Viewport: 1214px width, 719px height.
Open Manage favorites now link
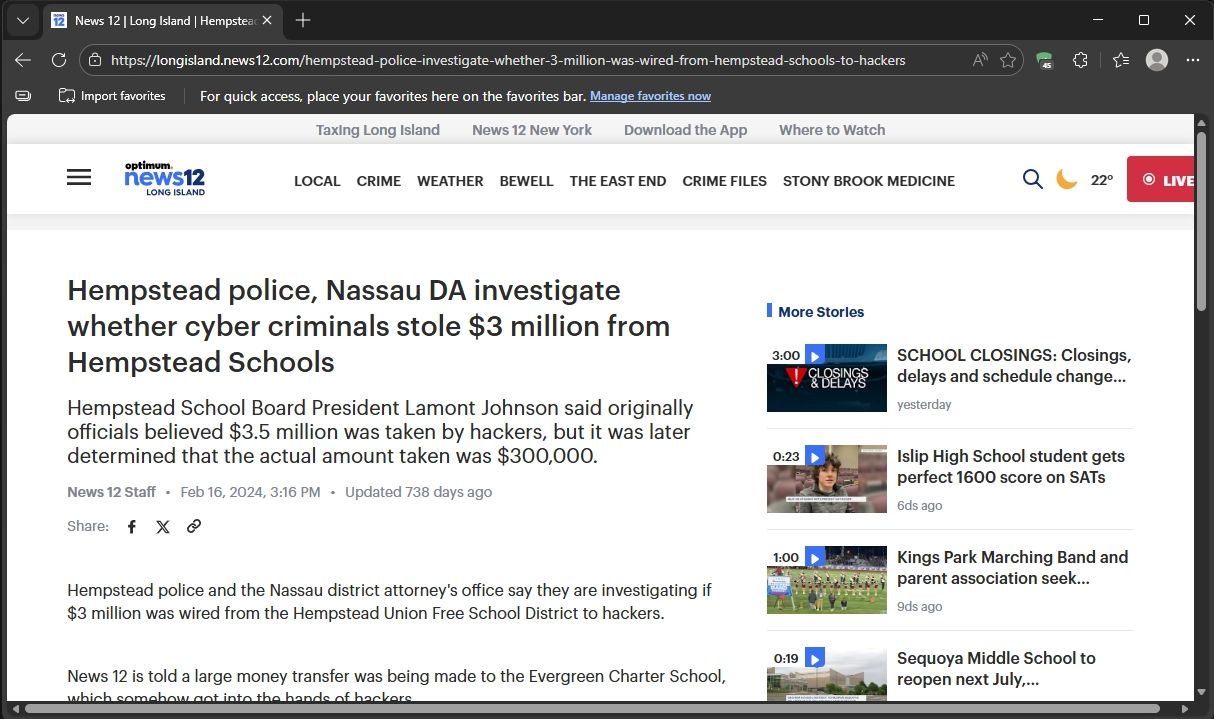point(650,96)
